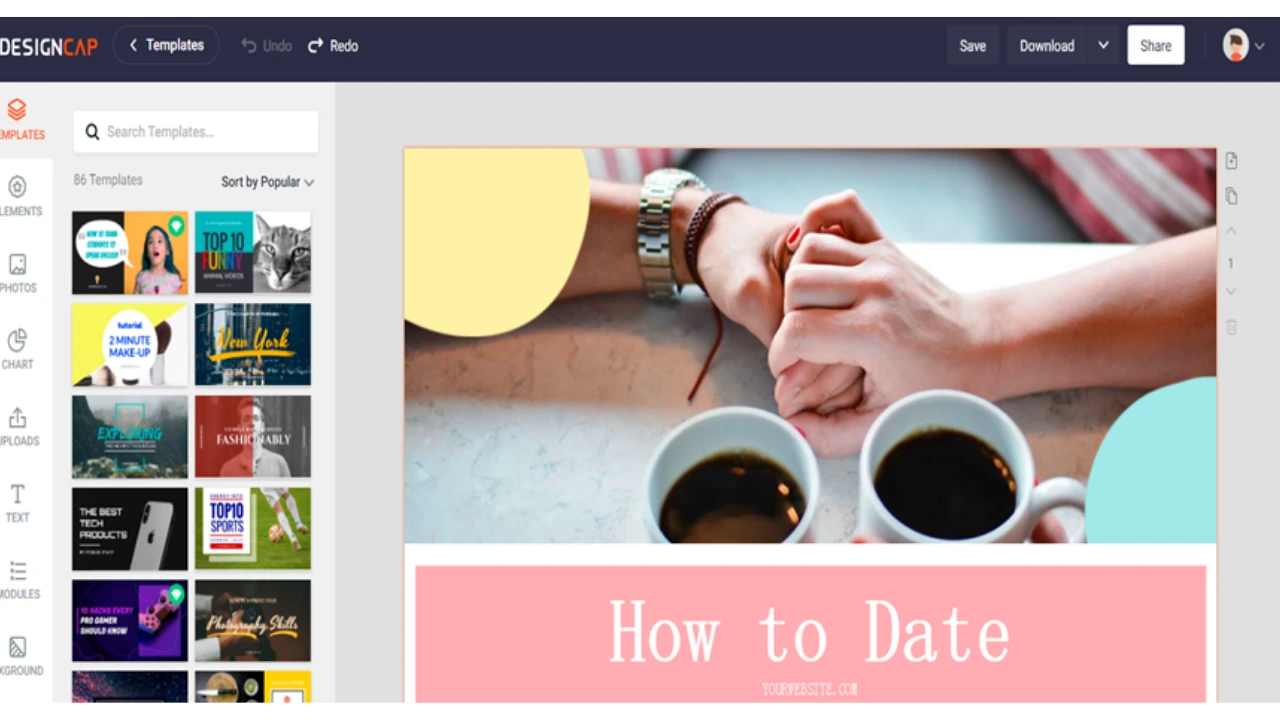1280x720 pixels.
Task: Open the Chart sidebar tab
Action: [17, 350]
